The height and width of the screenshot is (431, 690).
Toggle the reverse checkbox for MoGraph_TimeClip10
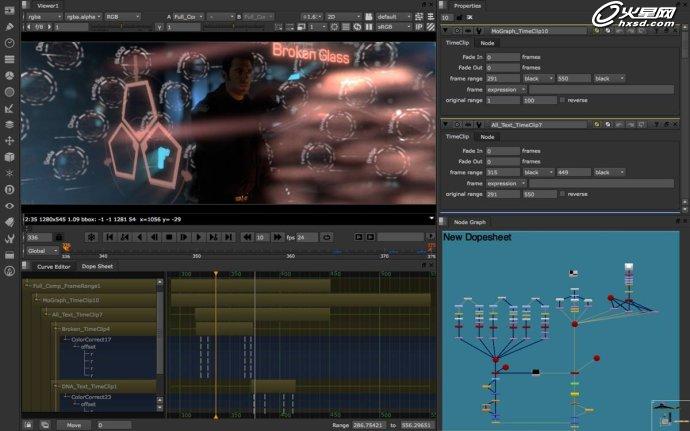pyautogui.click(x=562, y=100)
